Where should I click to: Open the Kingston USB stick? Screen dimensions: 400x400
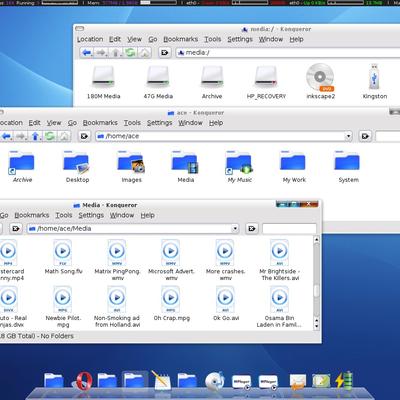coord(375,82)
